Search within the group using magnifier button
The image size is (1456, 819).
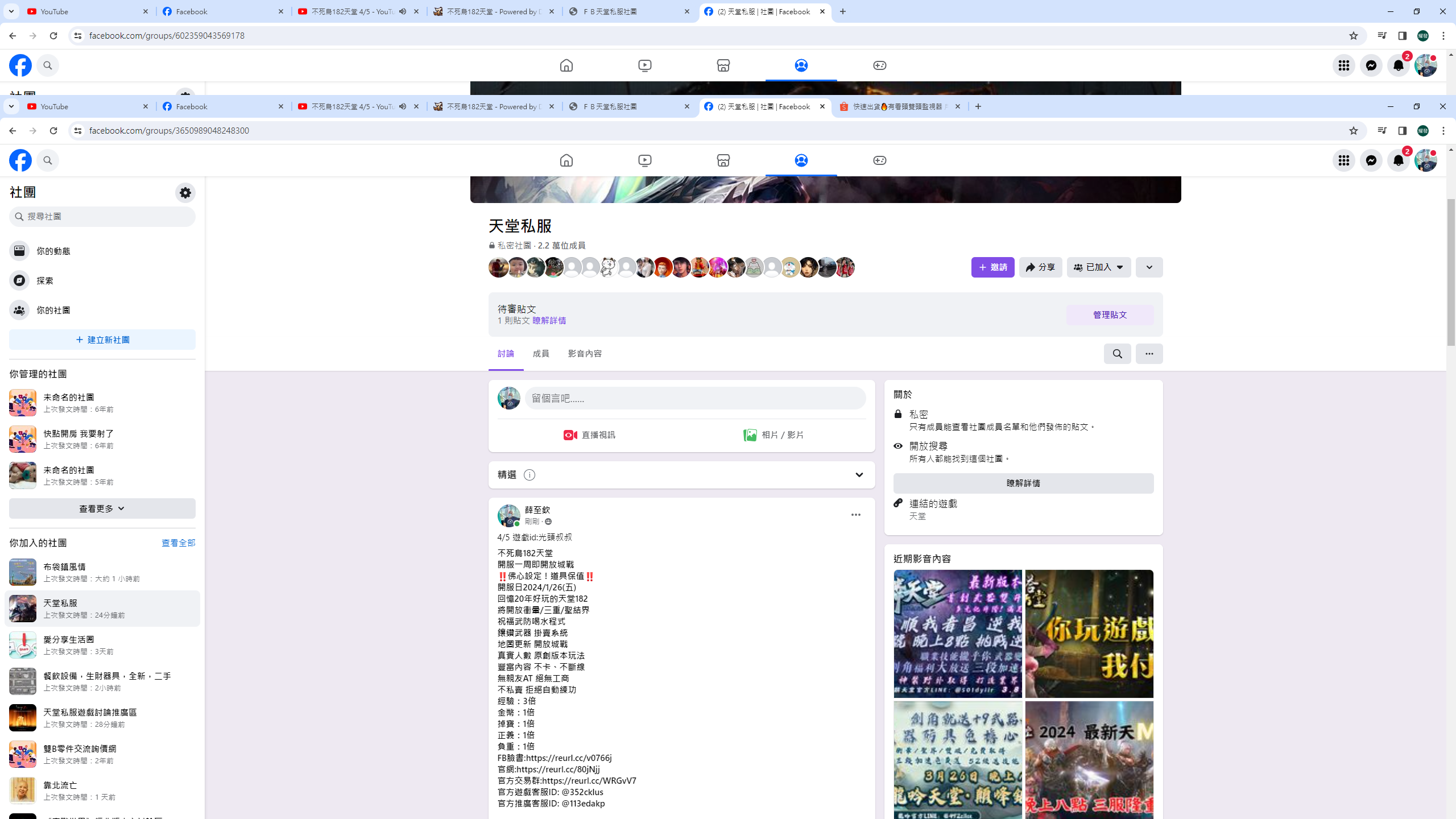point(1118,354)
